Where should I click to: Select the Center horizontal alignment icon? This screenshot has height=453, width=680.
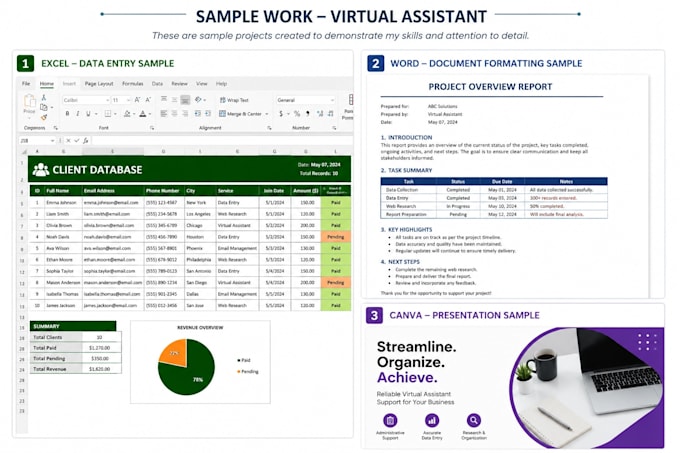[x=174, y=114]
